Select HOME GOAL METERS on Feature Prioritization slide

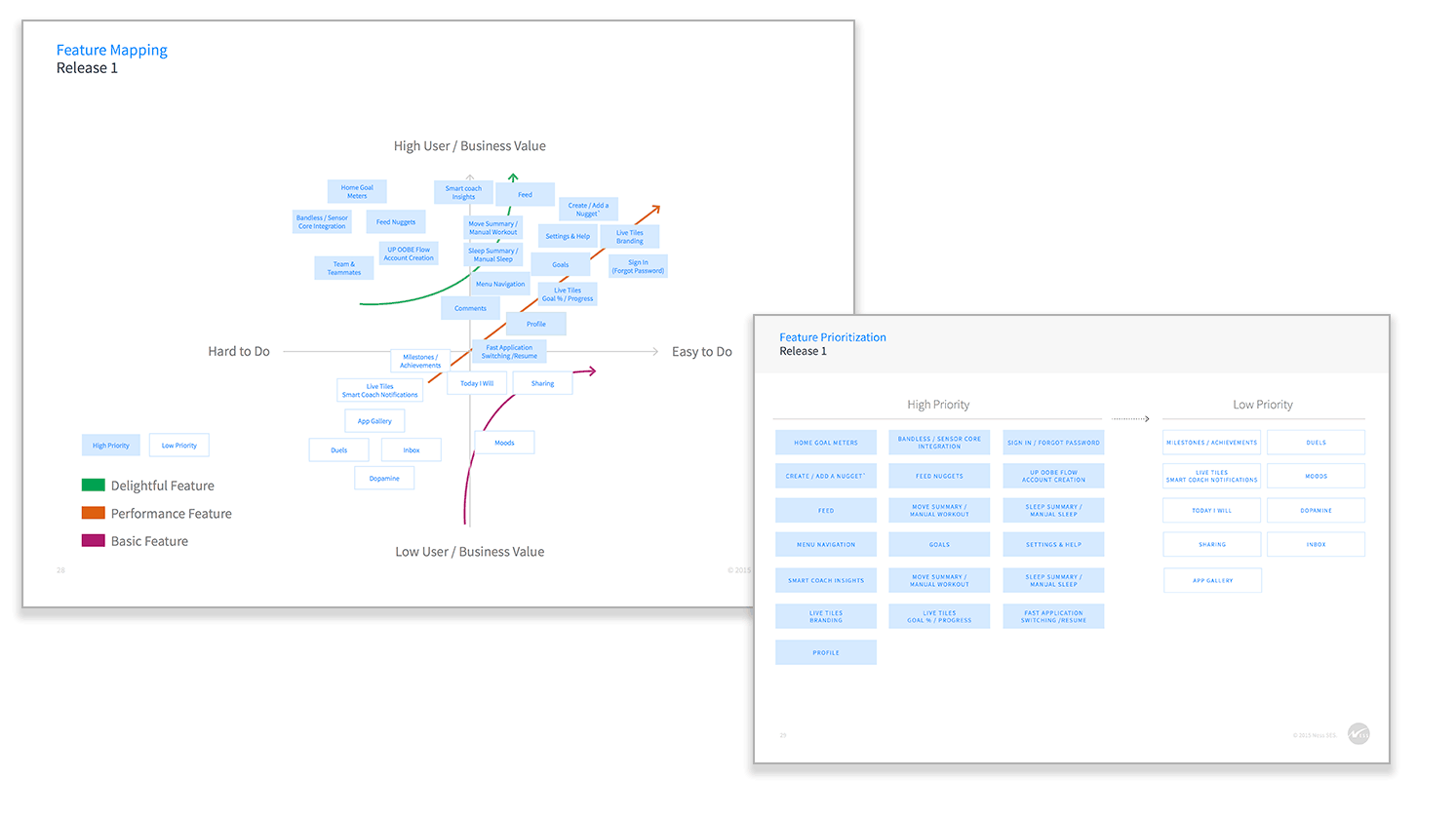[x=826, y=443]
